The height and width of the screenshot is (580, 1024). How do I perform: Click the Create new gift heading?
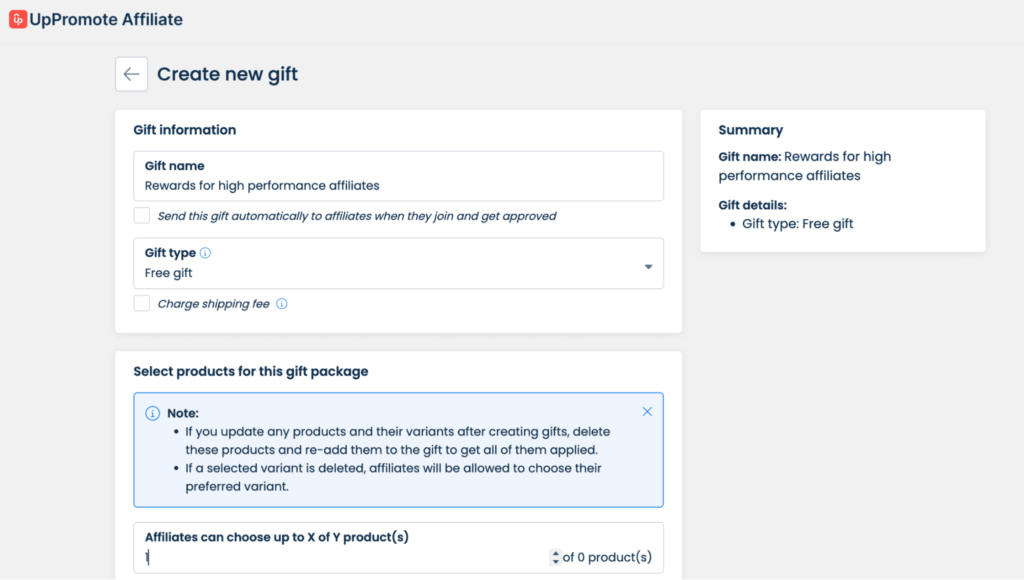pos(227,74)
